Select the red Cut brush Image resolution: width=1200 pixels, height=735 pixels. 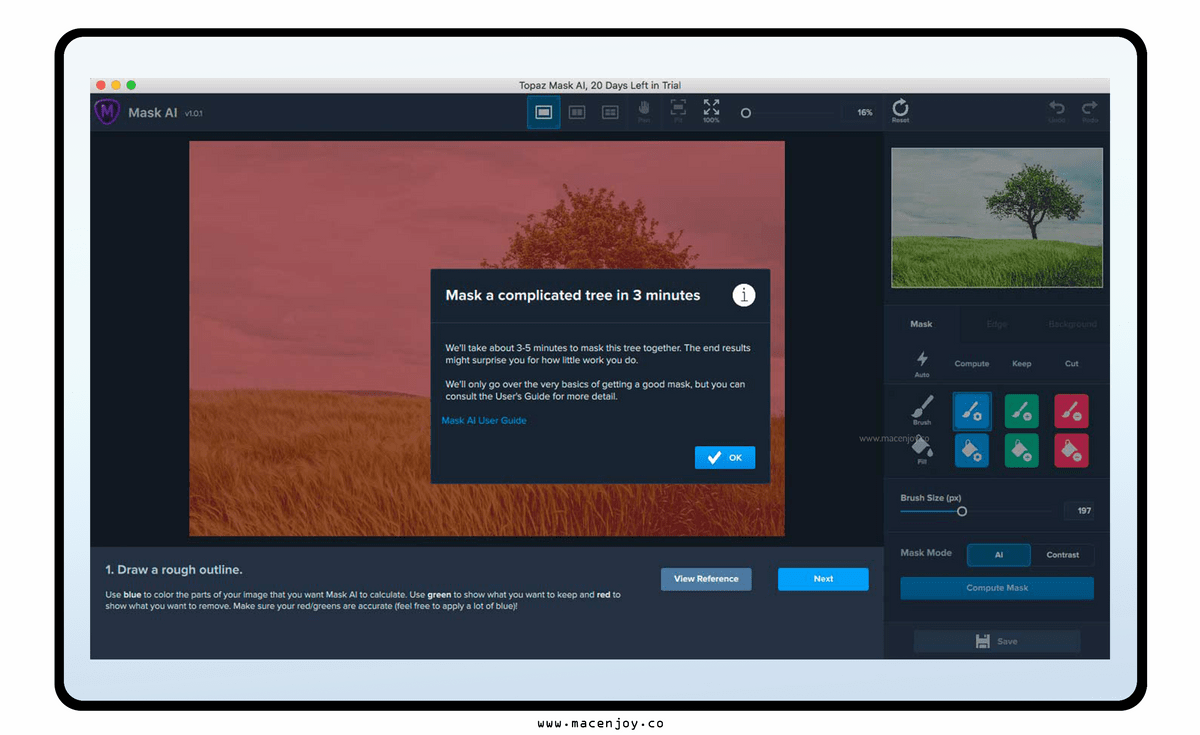[x=1072, y=410]
